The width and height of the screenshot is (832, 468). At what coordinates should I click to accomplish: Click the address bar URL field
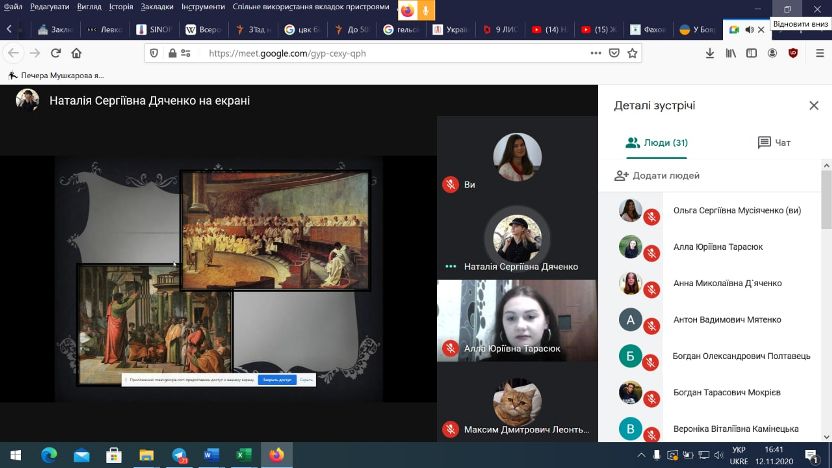coord(393,53)
